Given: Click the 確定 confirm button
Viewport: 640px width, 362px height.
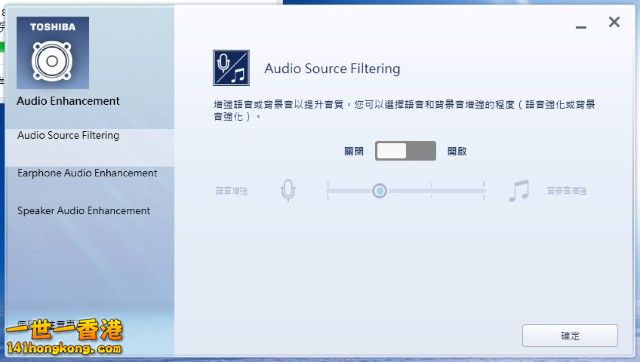Looking at the screenshot, I should coord(570,335).
